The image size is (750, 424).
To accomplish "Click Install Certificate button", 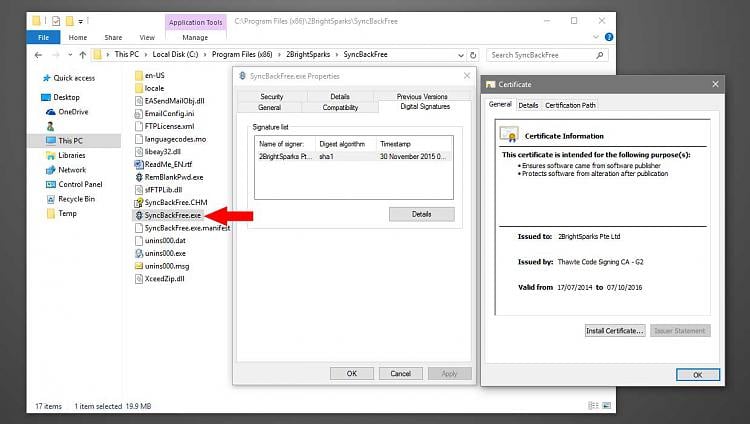I will point(615,331).
